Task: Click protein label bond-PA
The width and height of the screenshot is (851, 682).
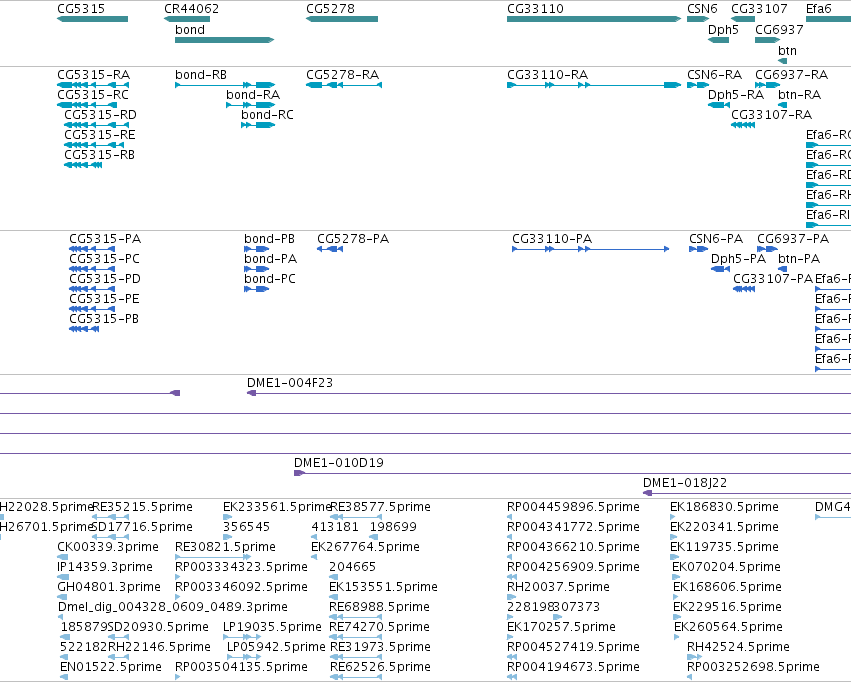Action: 270,259
